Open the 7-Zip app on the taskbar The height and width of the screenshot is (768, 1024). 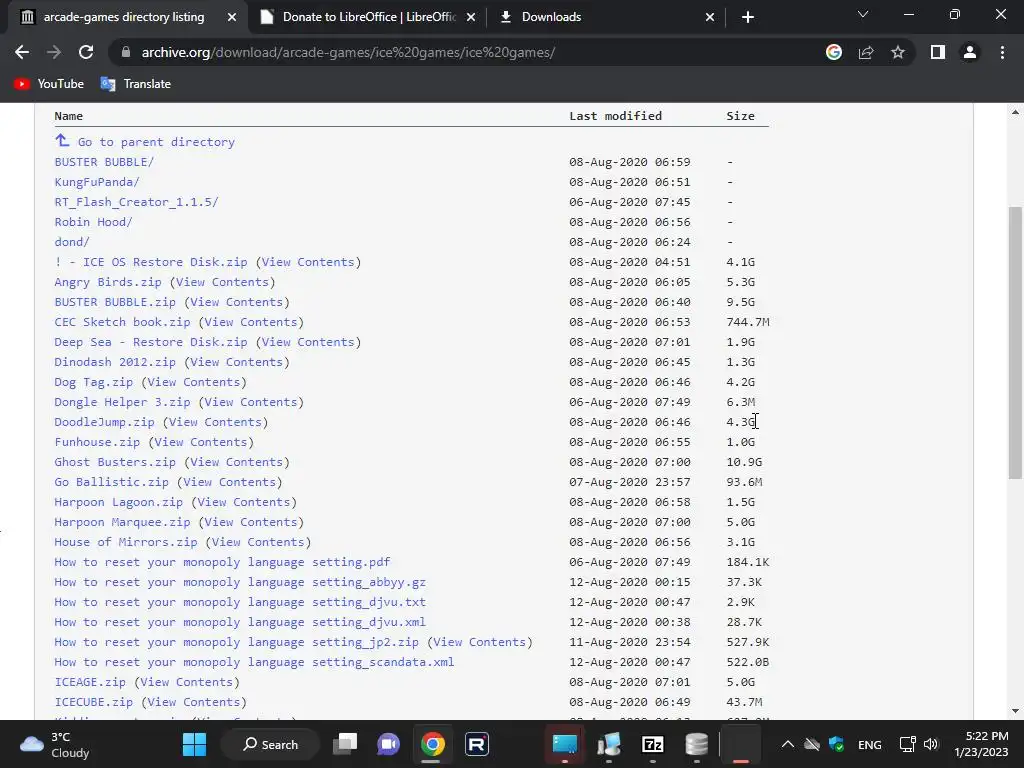[x=652, y=744]
